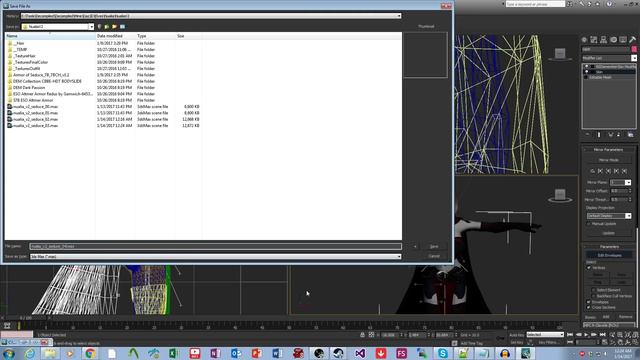640x360 pixels.
Task: Click the plus increment save button
Action: click(x=415, y=247)
